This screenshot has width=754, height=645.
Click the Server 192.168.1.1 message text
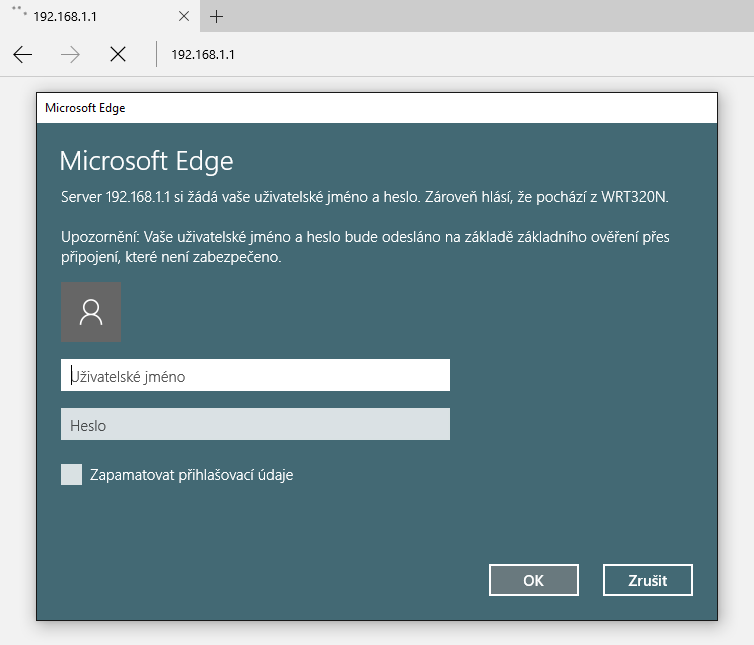pyautogui.click(x=364, y=197)
